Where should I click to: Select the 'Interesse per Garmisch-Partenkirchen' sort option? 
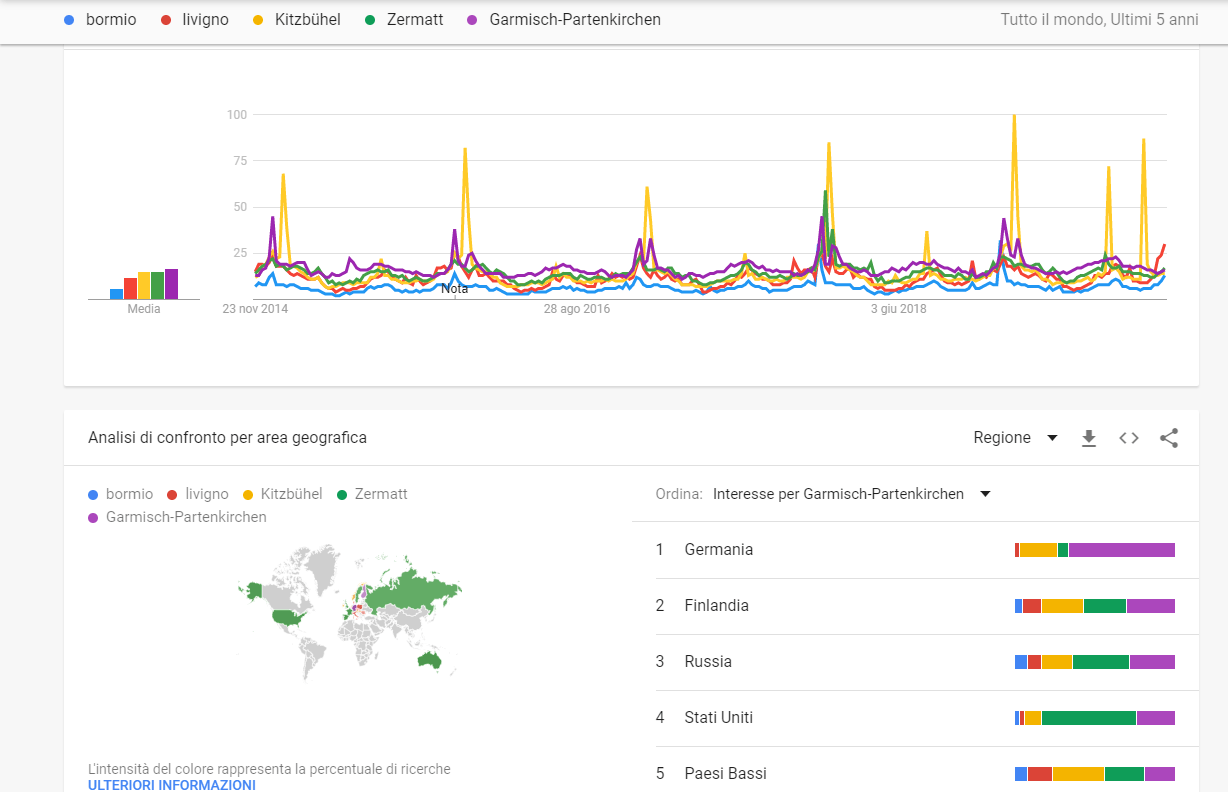[x=838, y=494]
